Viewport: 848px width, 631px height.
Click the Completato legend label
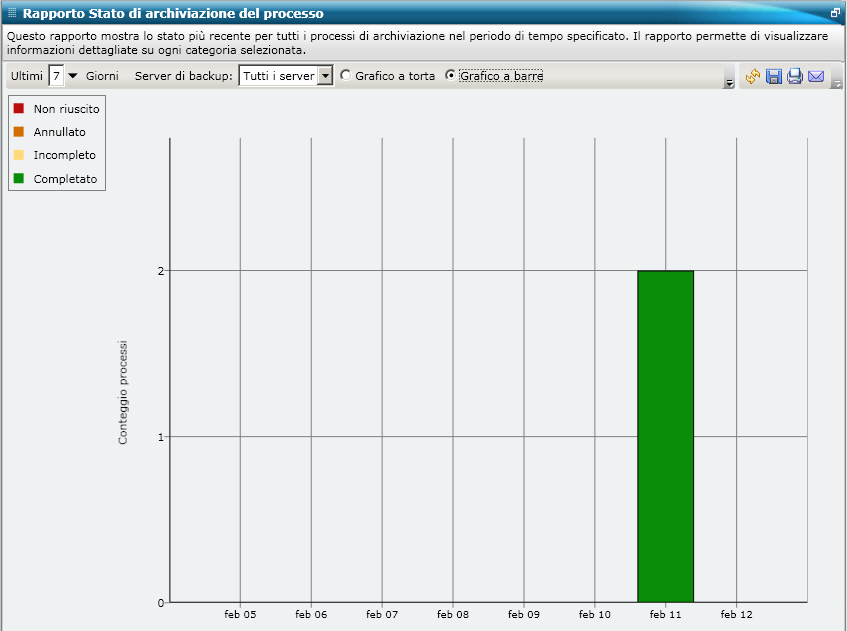point(65,179)
